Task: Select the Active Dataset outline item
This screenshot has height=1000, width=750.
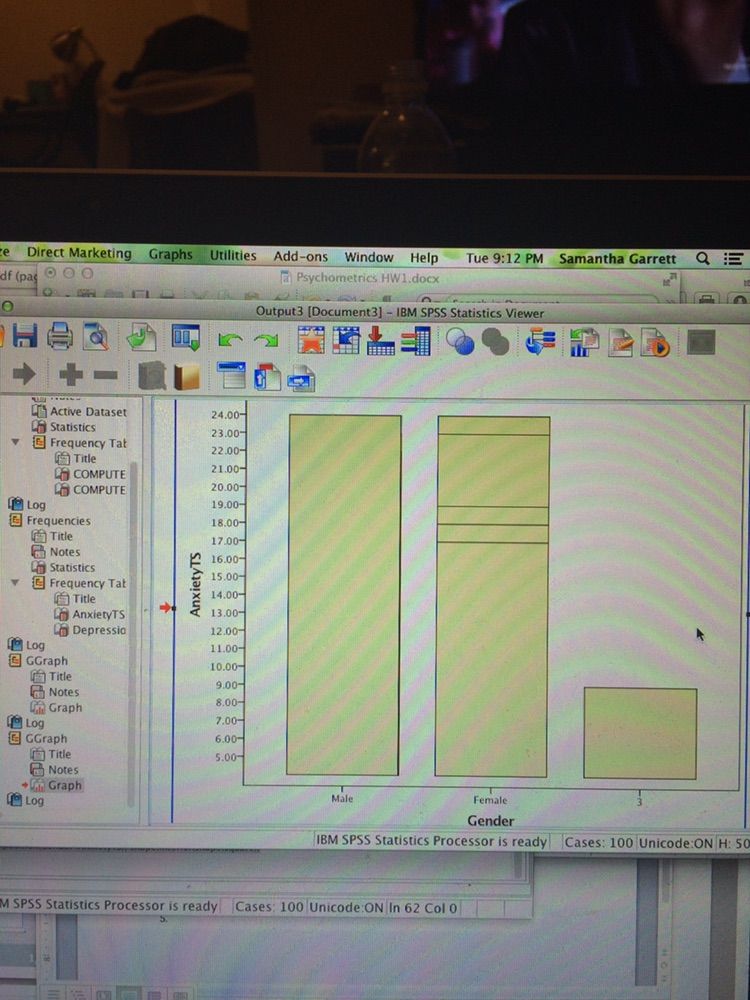Action: point(79,411)
